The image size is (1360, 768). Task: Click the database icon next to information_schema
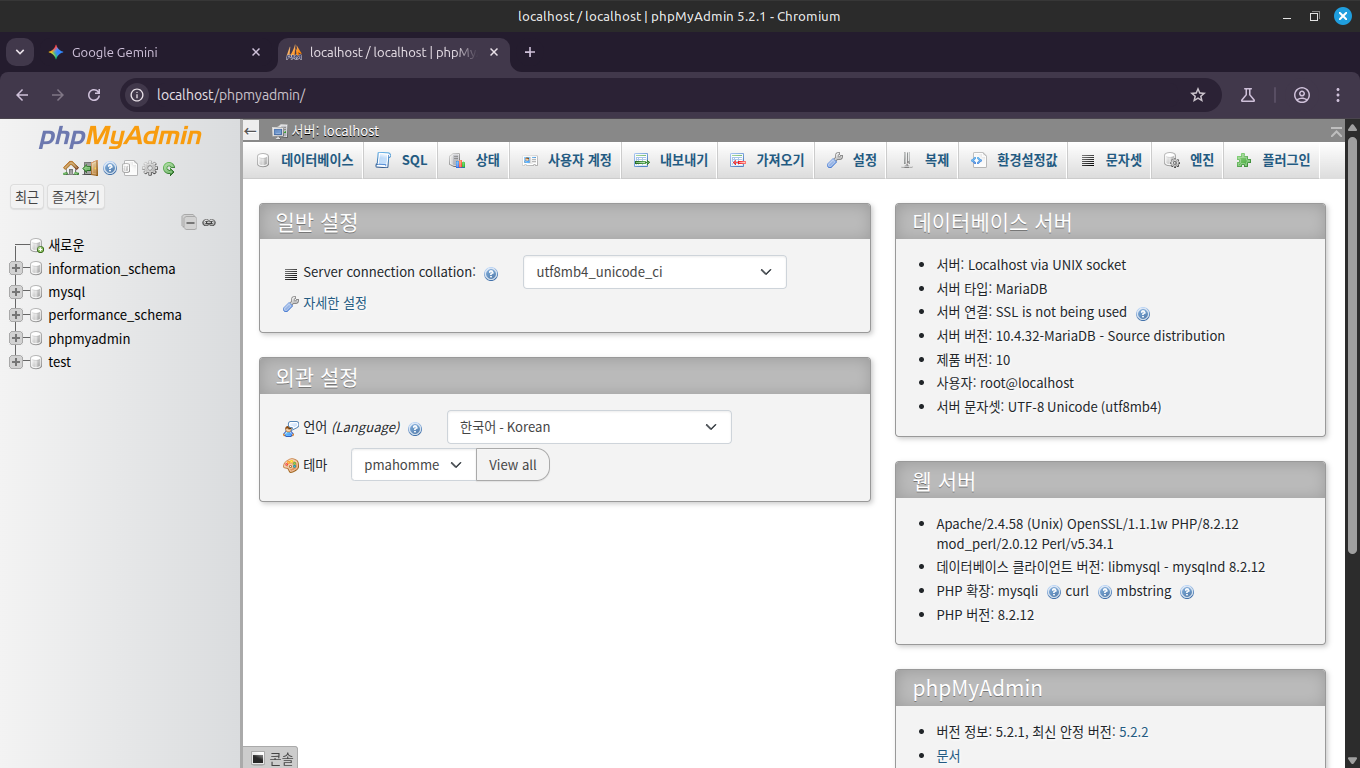(36, 269)
